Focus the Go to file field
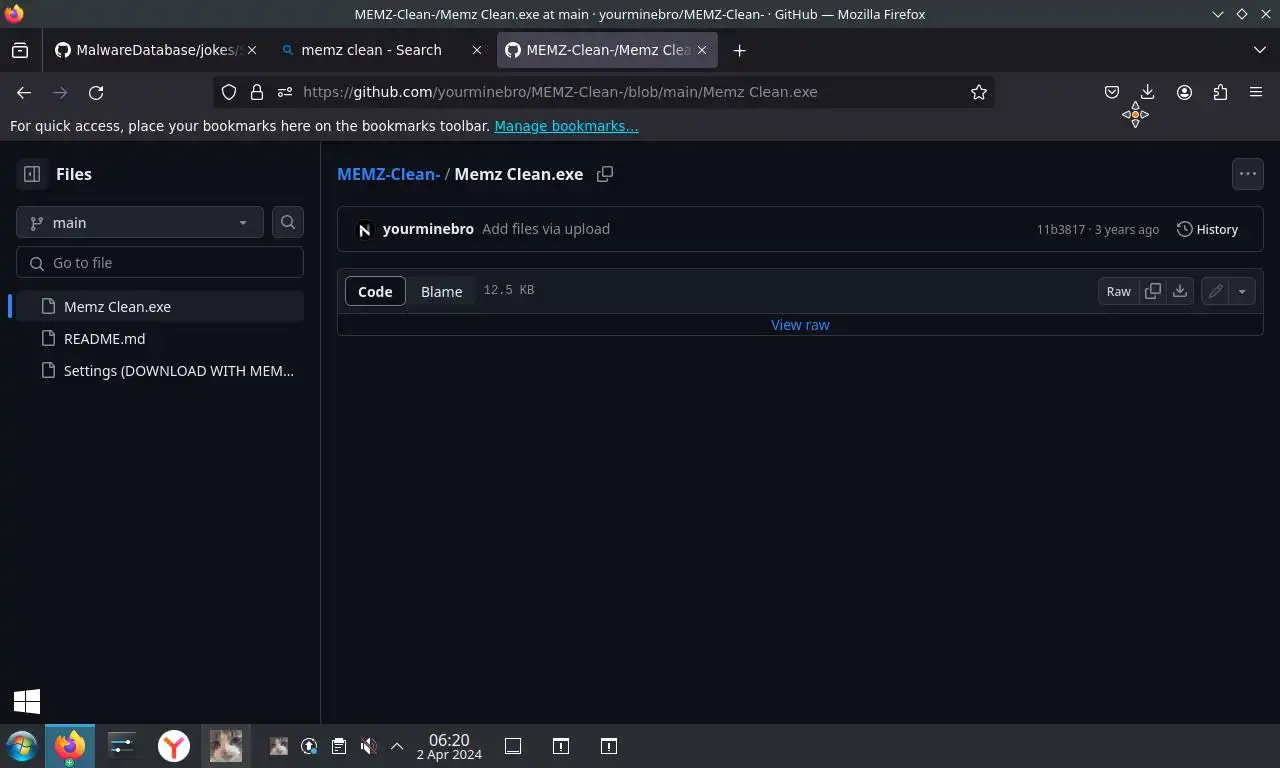1280x768 pixels. [160, 262]
